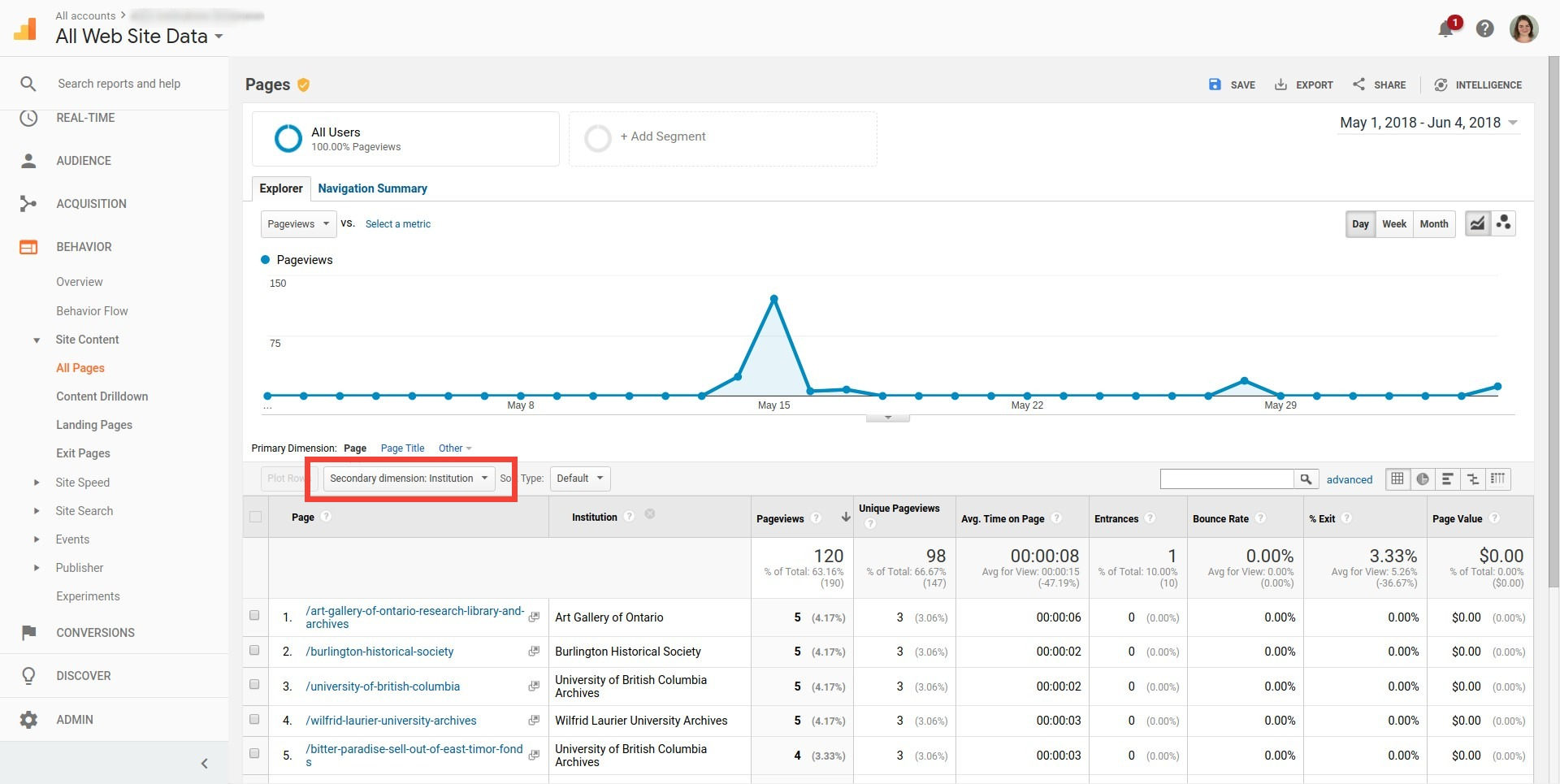Switch to motion chart view icon
Viewport: 1560px width, 784px height.
click(x=1503, y=223)
